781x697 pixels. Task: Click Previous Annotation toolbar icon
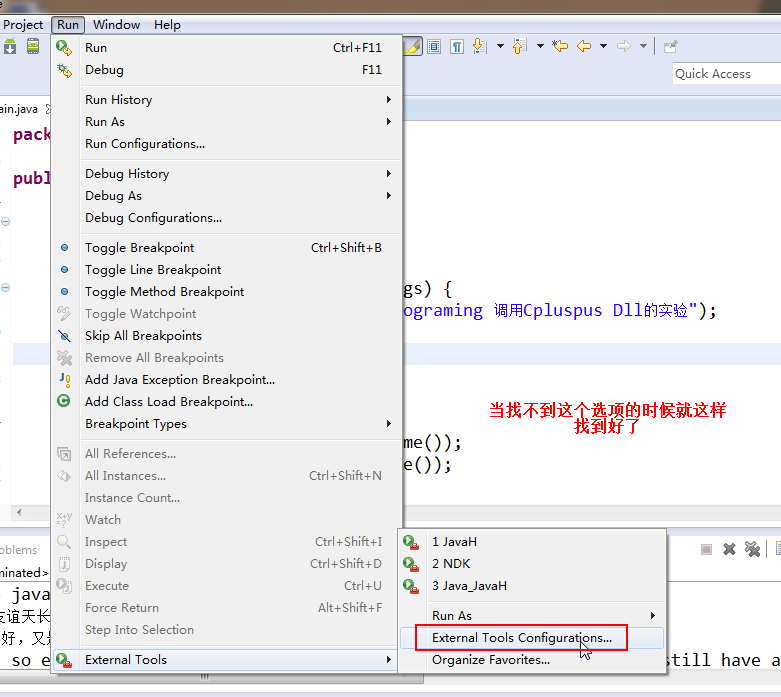point(519,46)
